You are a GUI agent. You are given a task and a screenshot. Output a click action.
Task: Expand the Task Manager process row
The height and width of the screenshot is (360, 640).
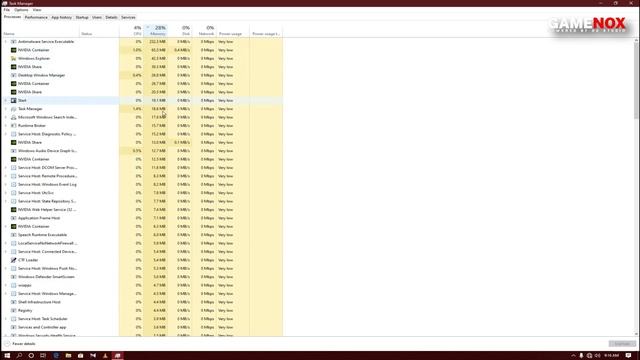5,109
